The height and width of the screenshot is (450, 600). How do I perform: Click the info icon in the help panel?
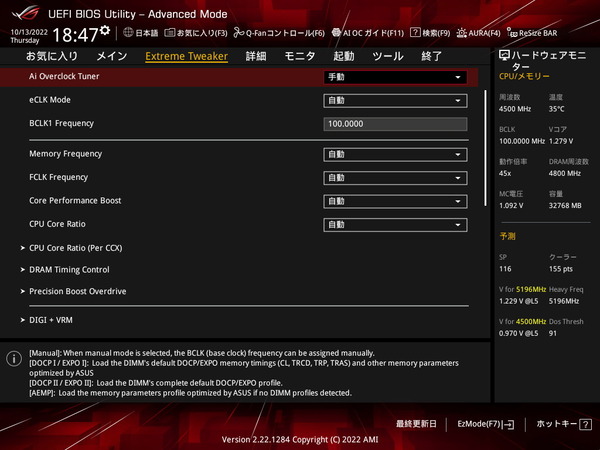pyautogui.click(x=14, y=357)
